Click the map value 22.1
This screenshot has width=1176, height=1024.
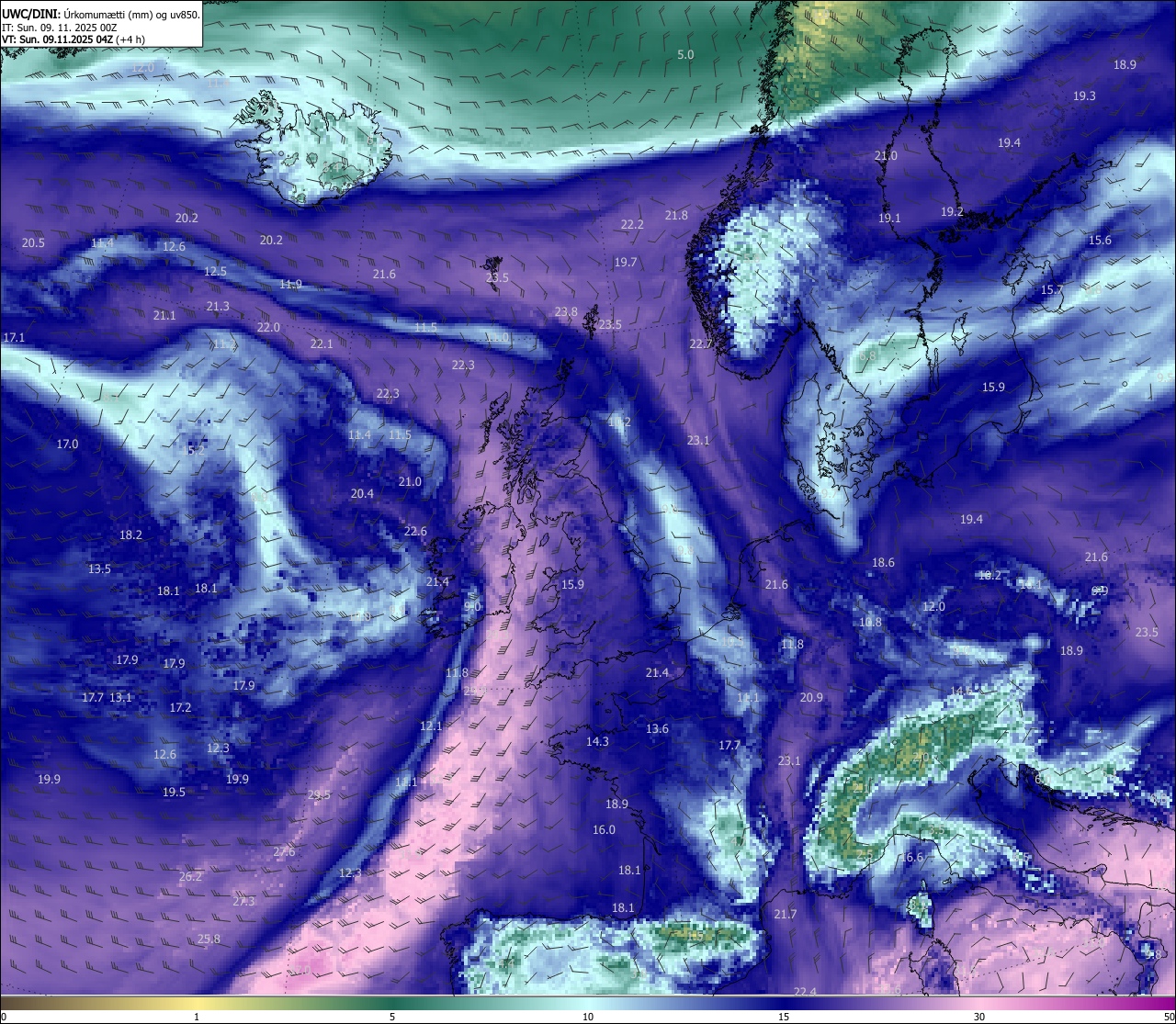tap(322, 343)
